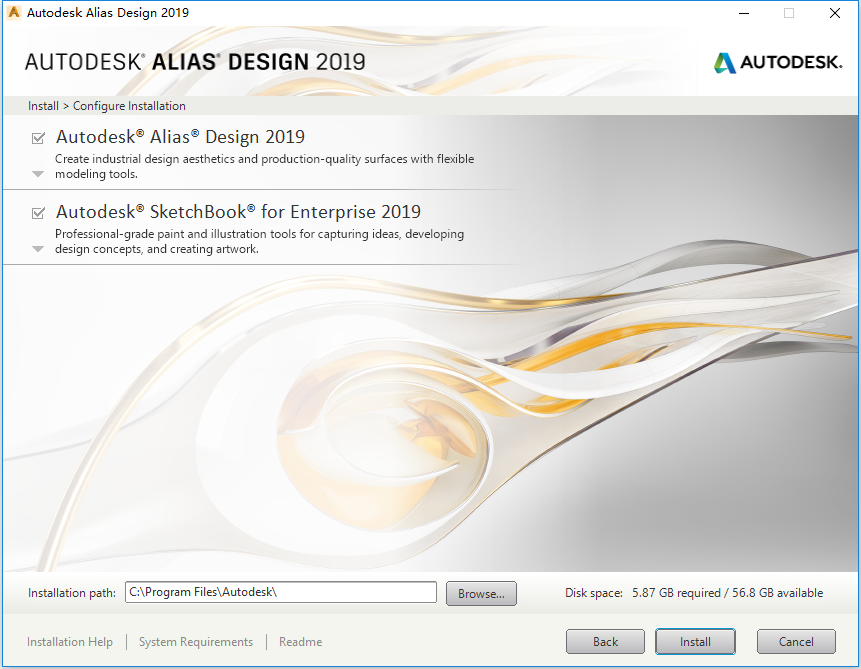Click 'Create industrial design aesthetics' description
The height and width of the screenshot is (669, 861).
[264, 166]
